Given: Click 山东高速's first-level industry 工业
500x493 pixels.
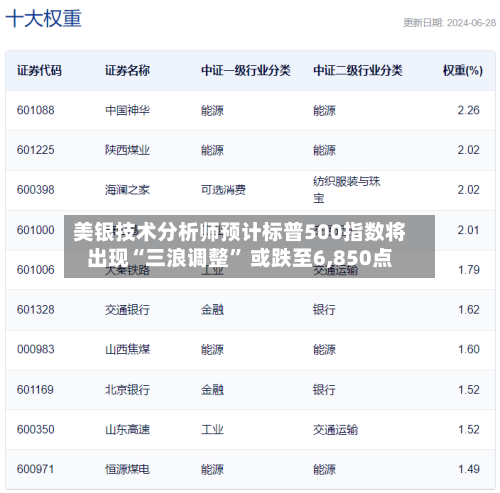Looking at the screenshot, I should 212,429.
